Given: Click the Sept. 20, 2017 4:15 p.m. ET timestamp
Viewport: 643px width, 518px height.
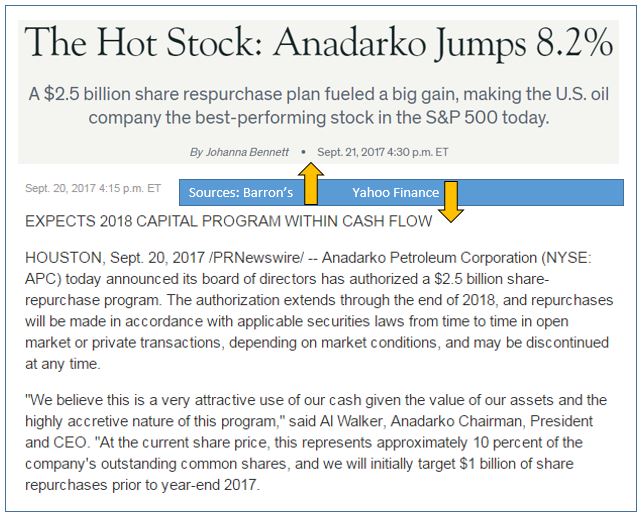Looking at the screenshot, I should [93, 188].
